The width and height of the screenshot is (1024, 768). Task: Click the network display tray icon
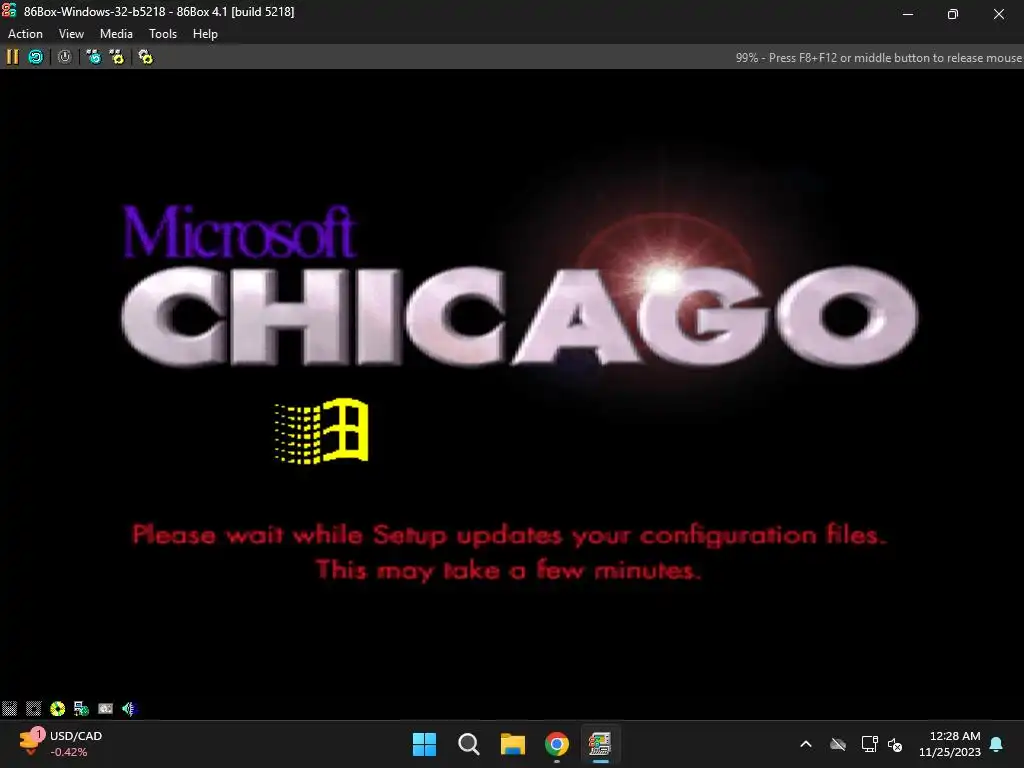[869, 744]
